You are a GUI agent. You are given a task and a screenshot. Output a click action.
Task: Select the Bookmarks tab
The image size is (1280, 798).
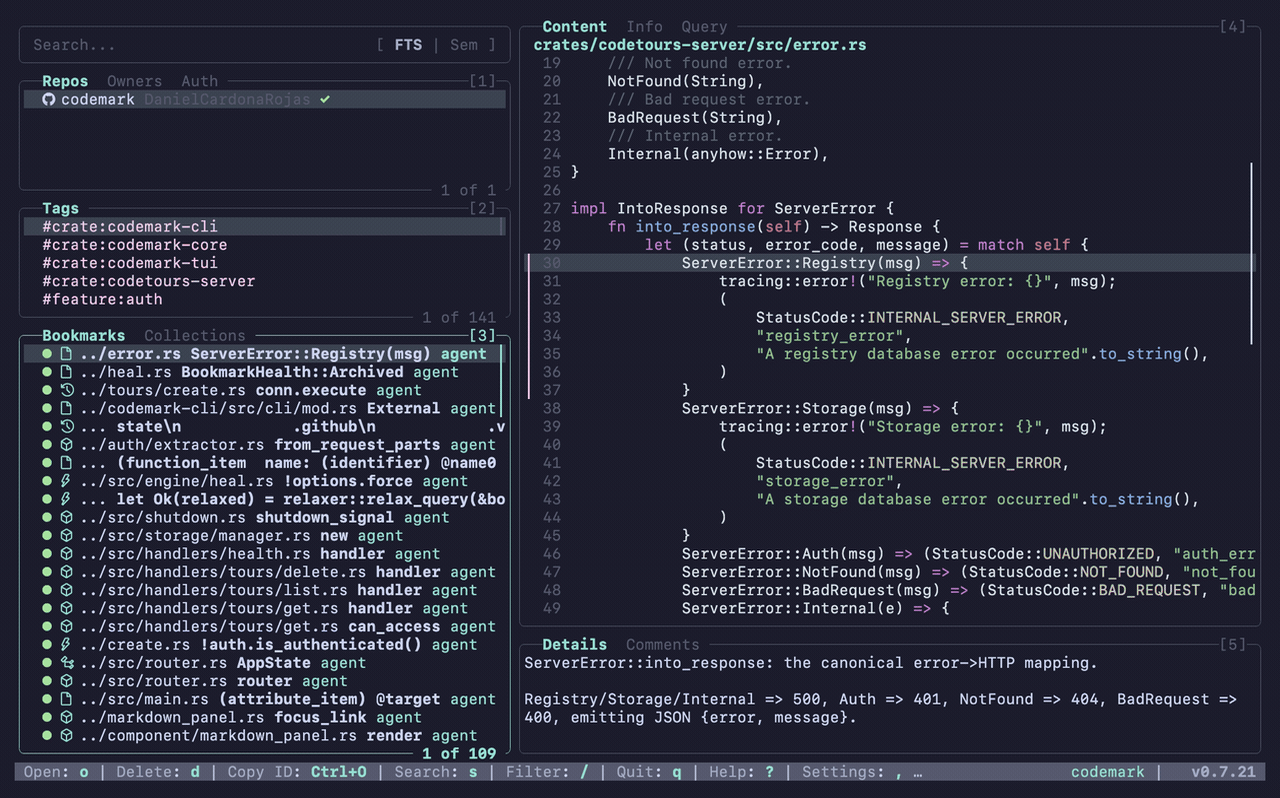click(x=84, y=336)
